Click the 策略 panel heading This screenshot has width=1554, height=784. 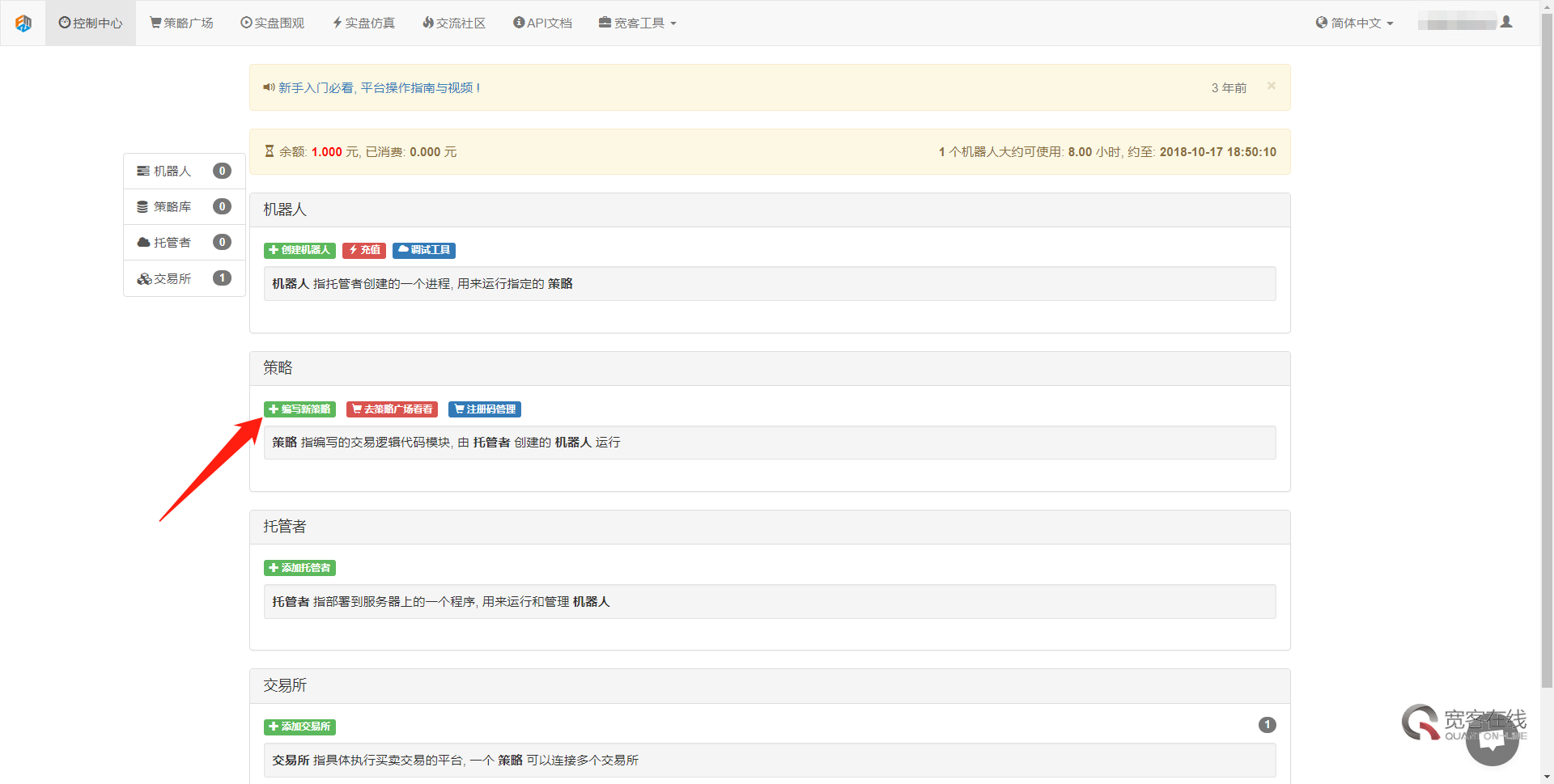tap(278, 368)
